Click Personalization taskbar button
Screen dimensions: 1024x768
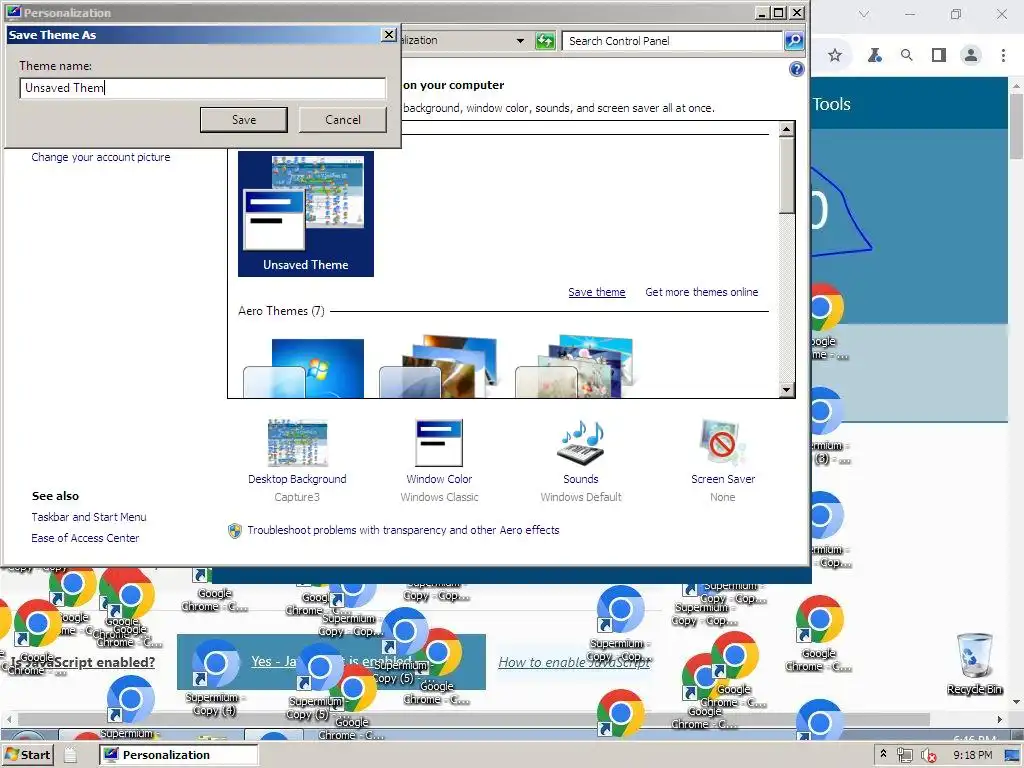179,755
